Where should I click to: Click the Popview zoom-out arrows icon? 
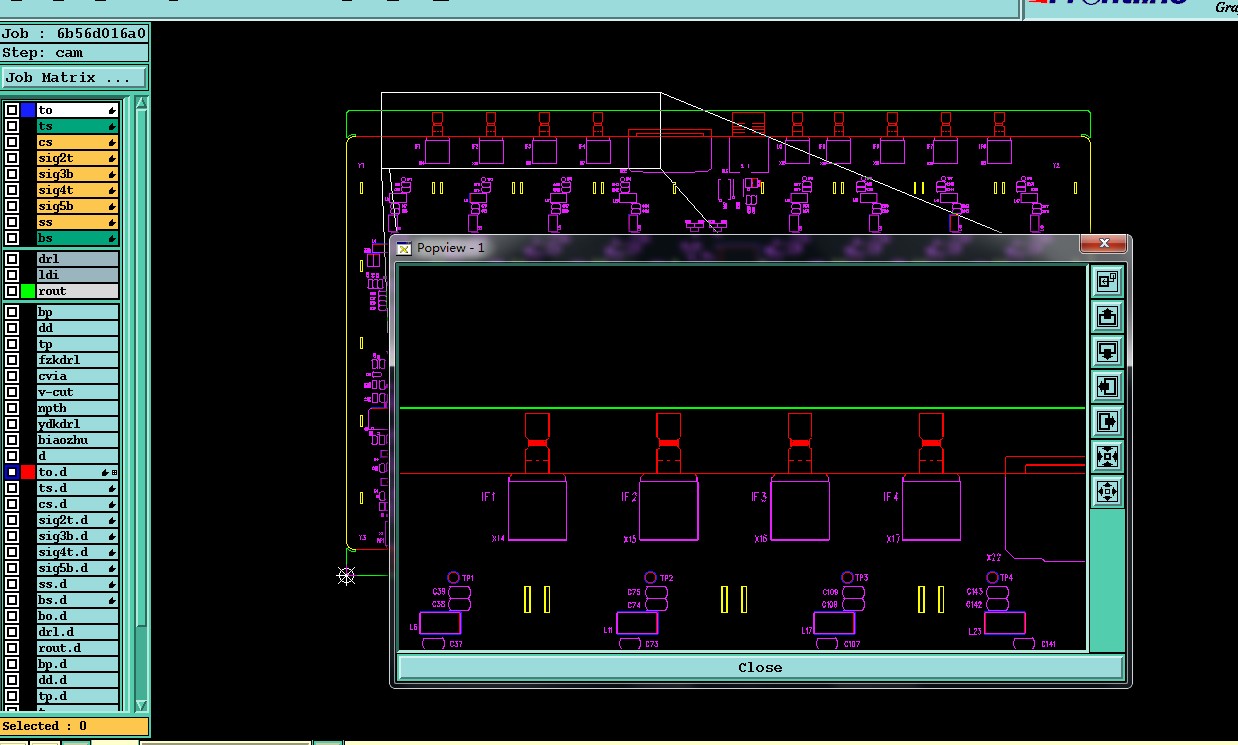pos(1107,492)
